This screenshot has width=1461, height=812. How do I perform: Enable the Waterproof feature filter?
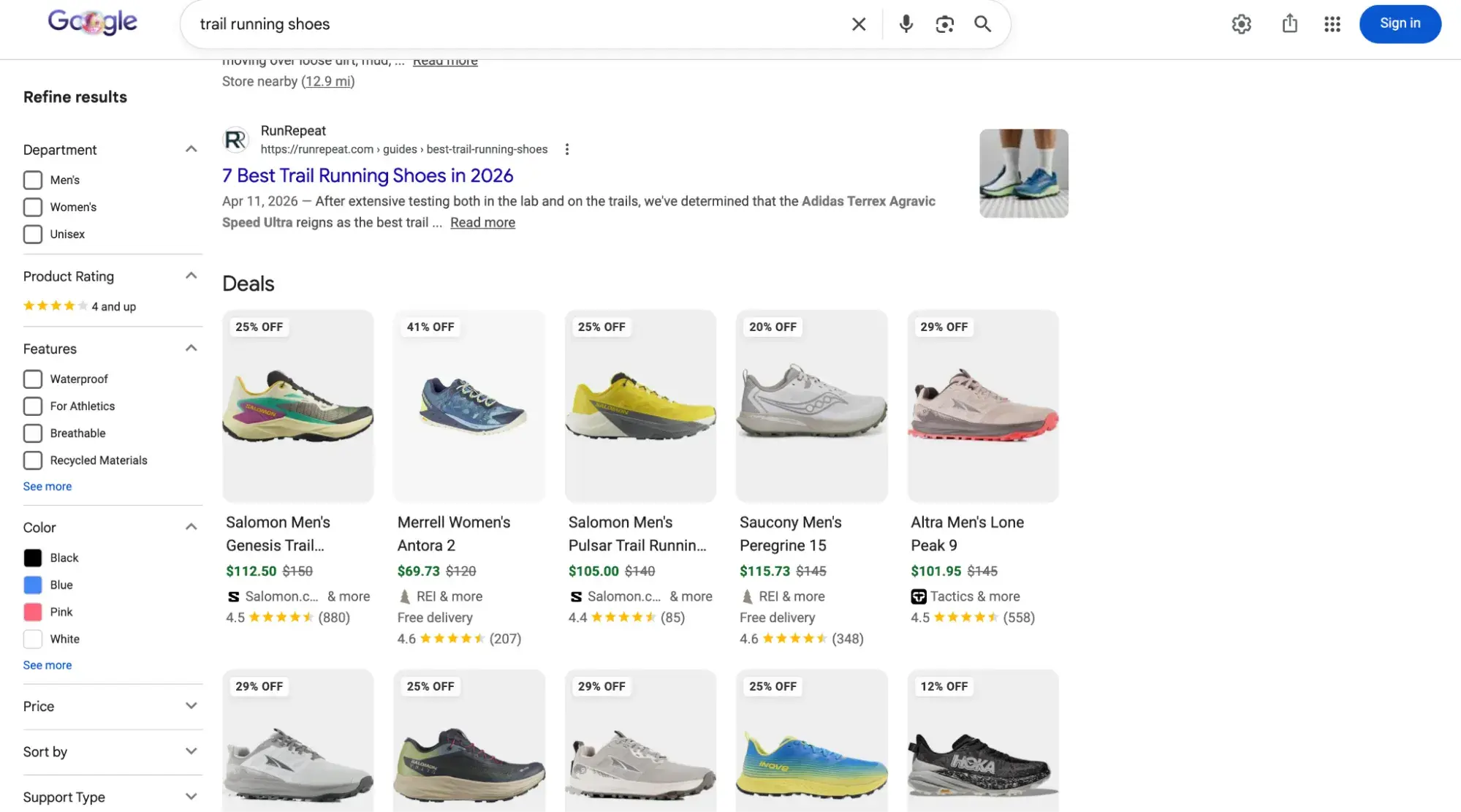[33, 379]
